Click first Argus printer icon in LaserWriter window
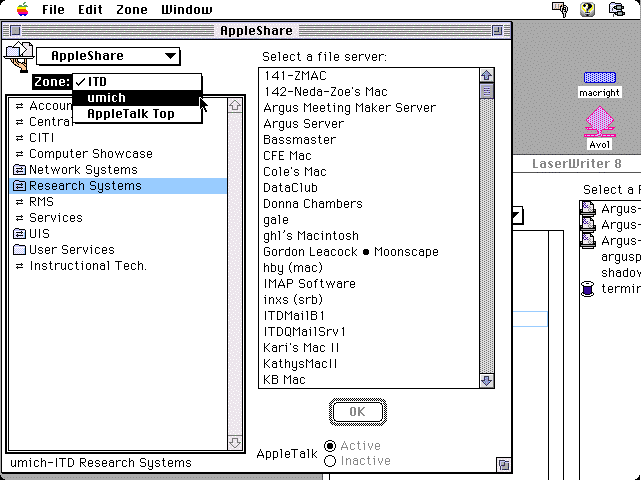 588,208
